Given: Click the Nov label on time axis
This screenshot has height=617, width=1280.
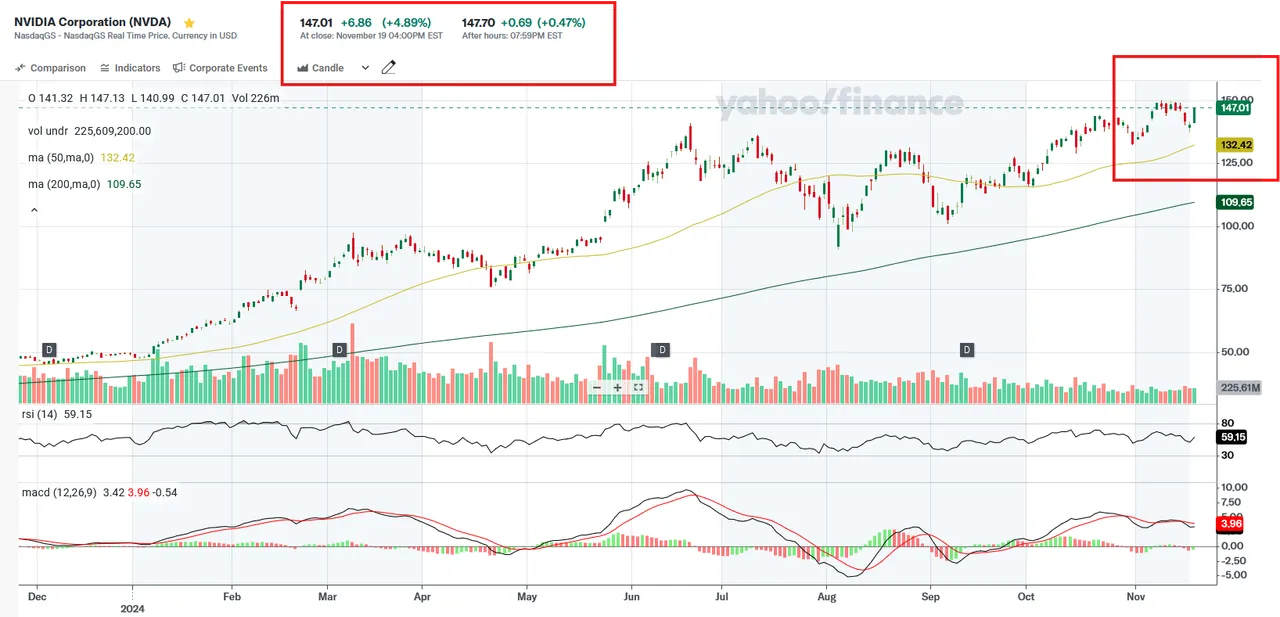Looking at the screenshot, I should 1135,595.
